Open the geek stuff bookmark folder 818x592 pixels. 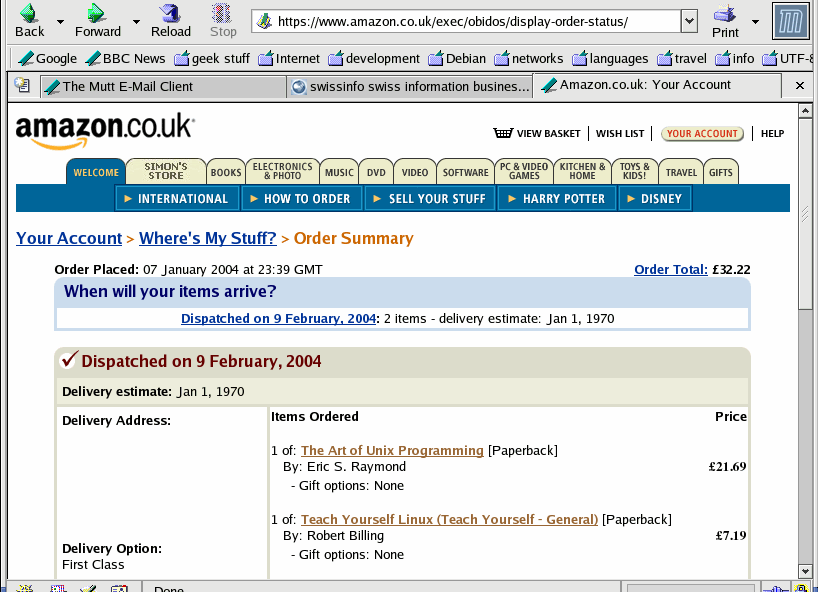click(x=212, y=58)
